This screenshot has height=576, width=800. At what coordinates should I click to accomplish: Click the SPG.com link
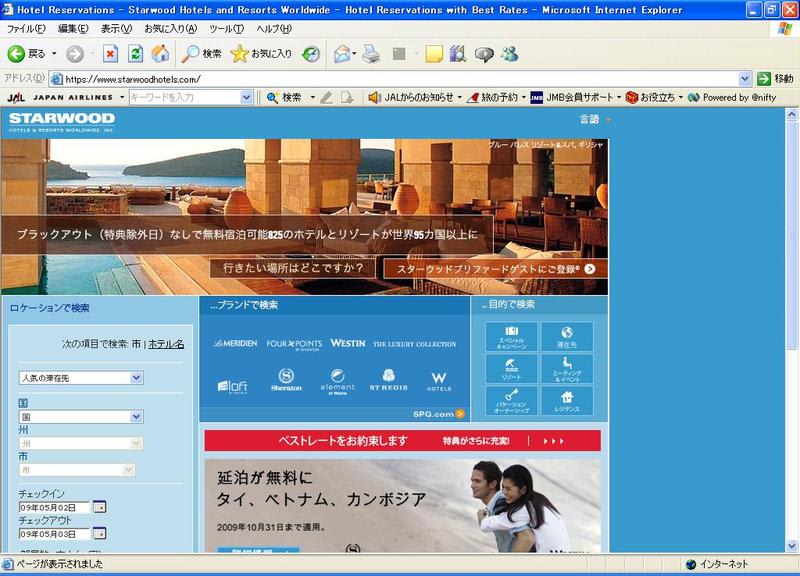coord(438,414)
